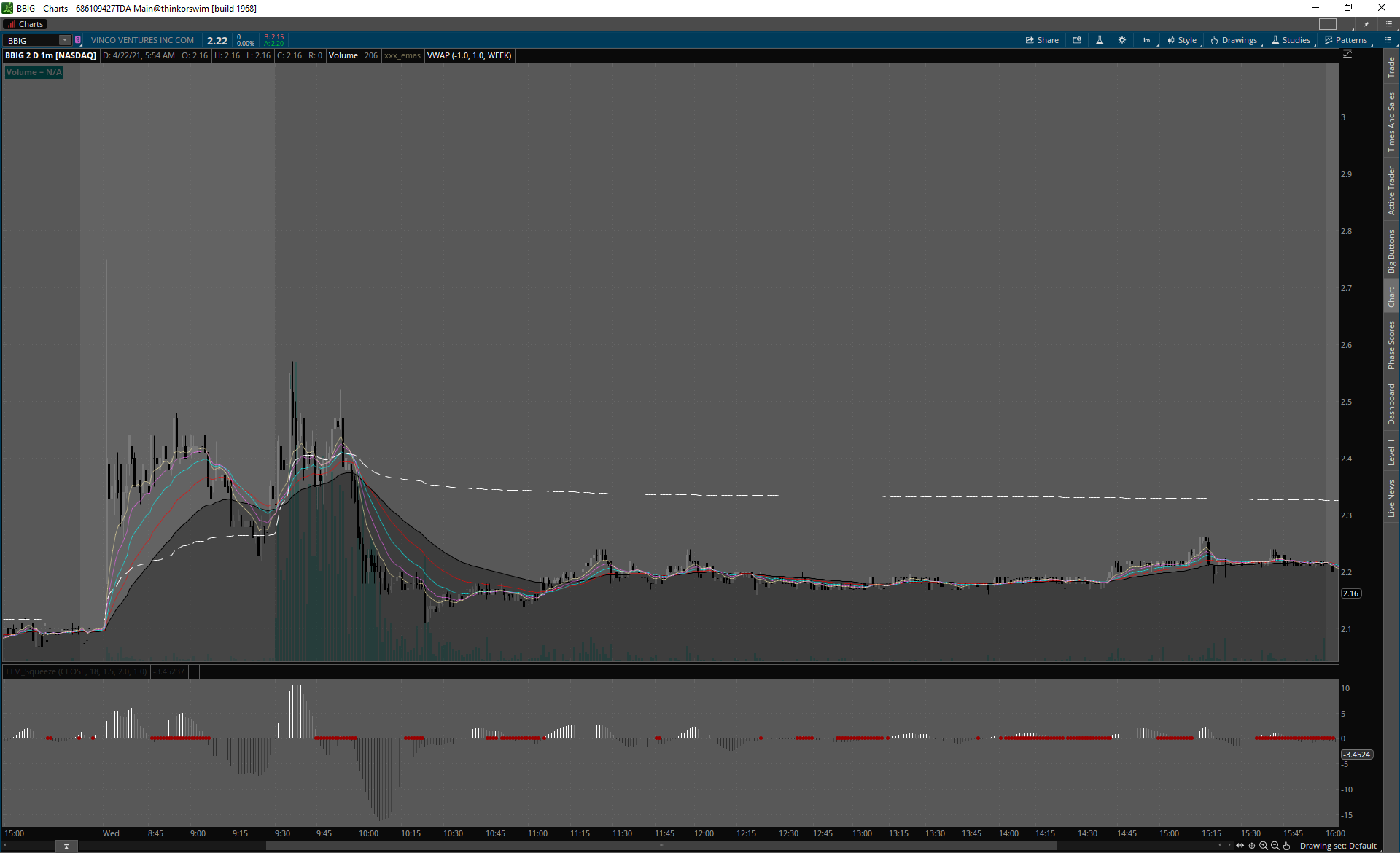1400x853 pixels.
Task: Open the Studies menu
Action: [1291, 40]
